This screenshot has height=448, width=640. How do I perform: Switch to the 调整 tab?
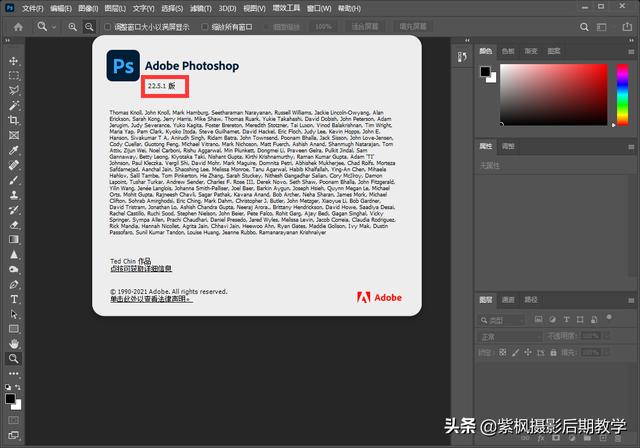[x=508, y=146]
